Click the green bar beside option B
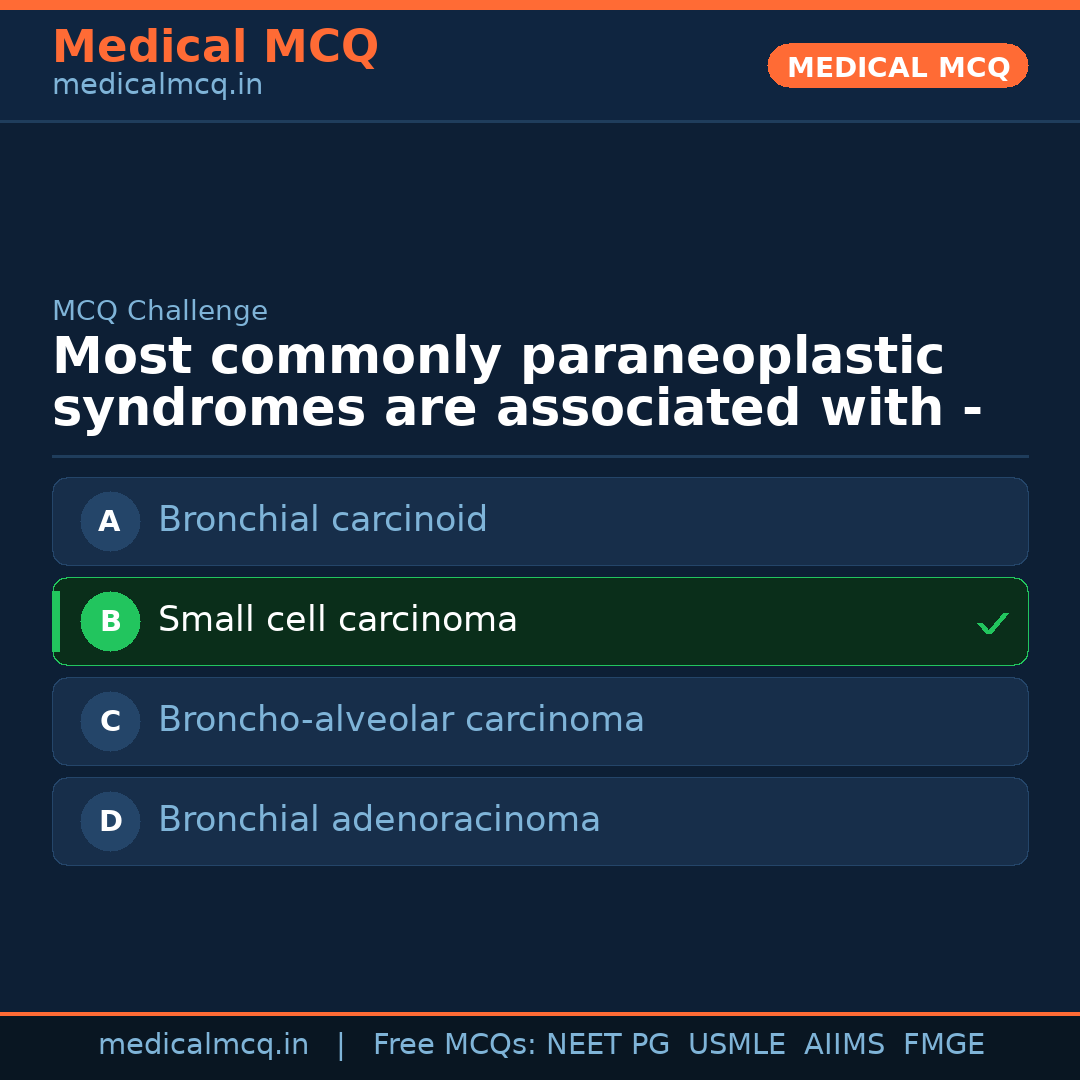 pos(56,621)
